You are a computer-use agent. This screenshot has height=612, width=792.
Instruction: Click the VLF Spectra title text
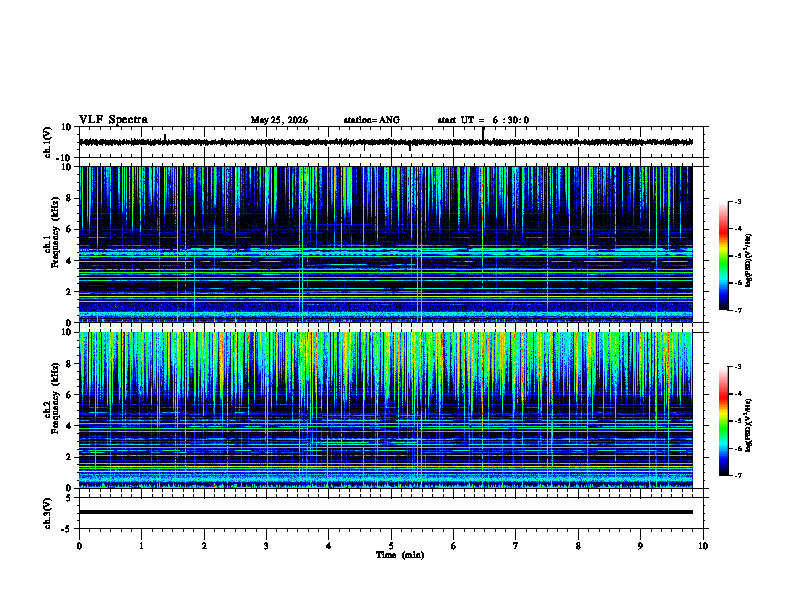click(113, 120)
